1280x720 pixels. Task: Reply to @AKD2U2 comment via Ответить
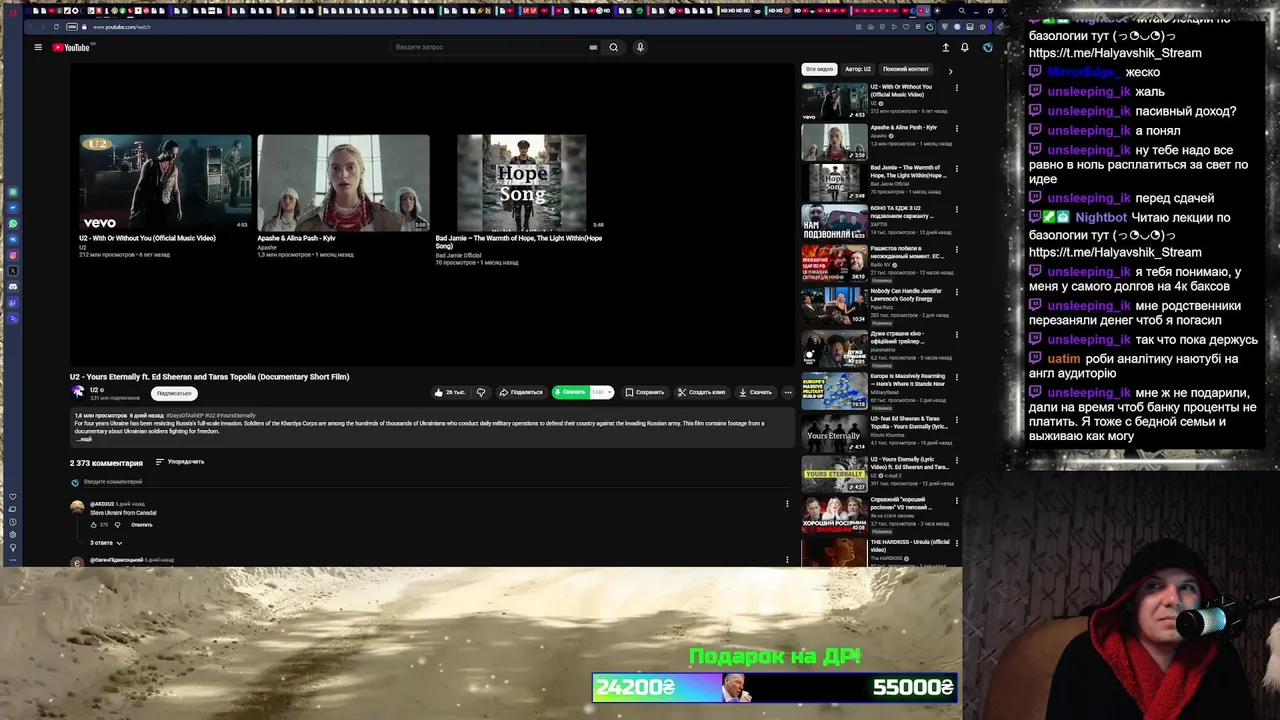(142, 524)
